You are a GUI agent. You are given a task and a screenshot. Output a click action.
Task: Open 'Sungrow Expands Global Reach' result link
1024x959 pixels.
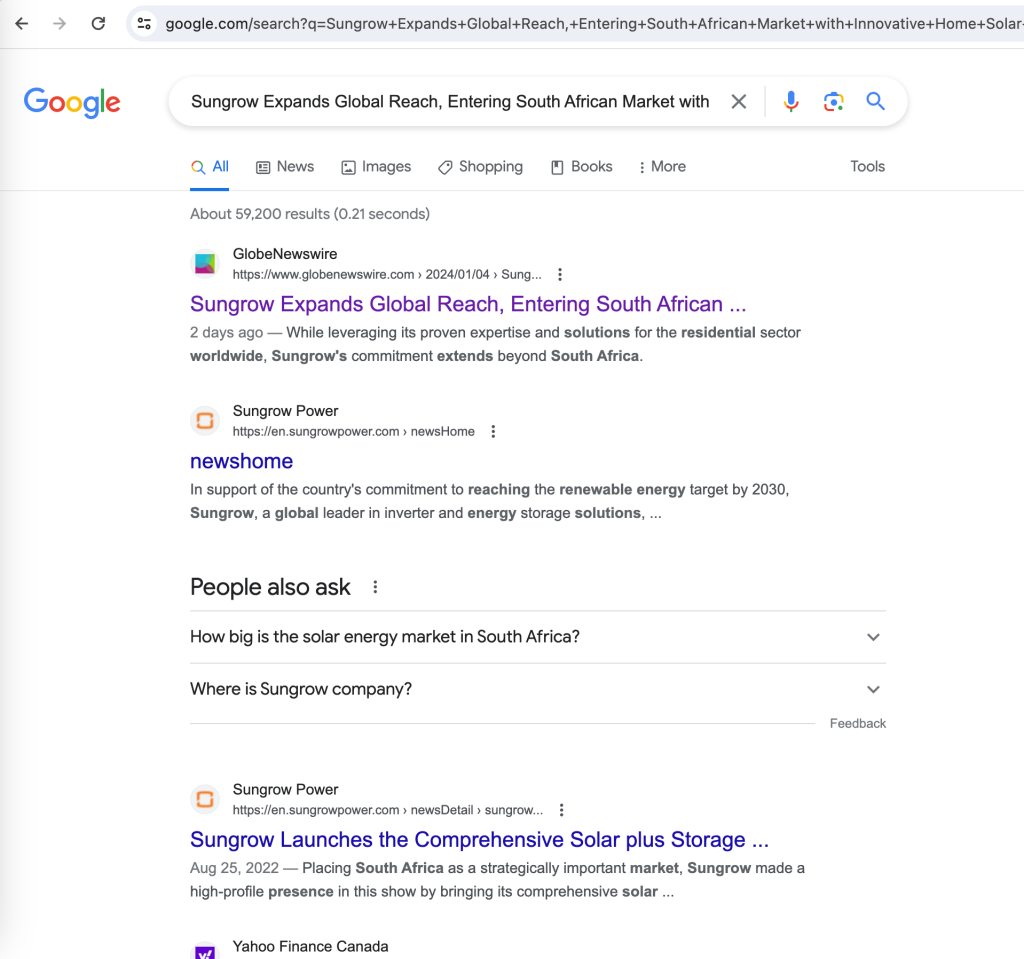tap(468, 304)
